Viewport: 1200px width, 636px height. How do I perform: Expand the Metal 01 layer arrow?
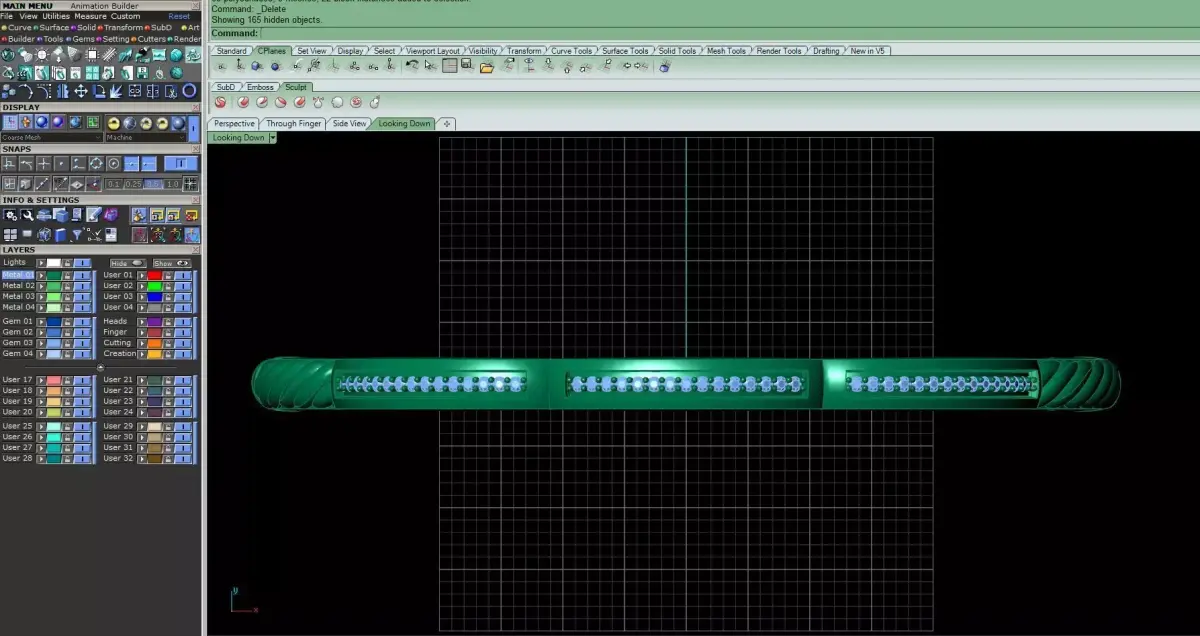[41, 275]
